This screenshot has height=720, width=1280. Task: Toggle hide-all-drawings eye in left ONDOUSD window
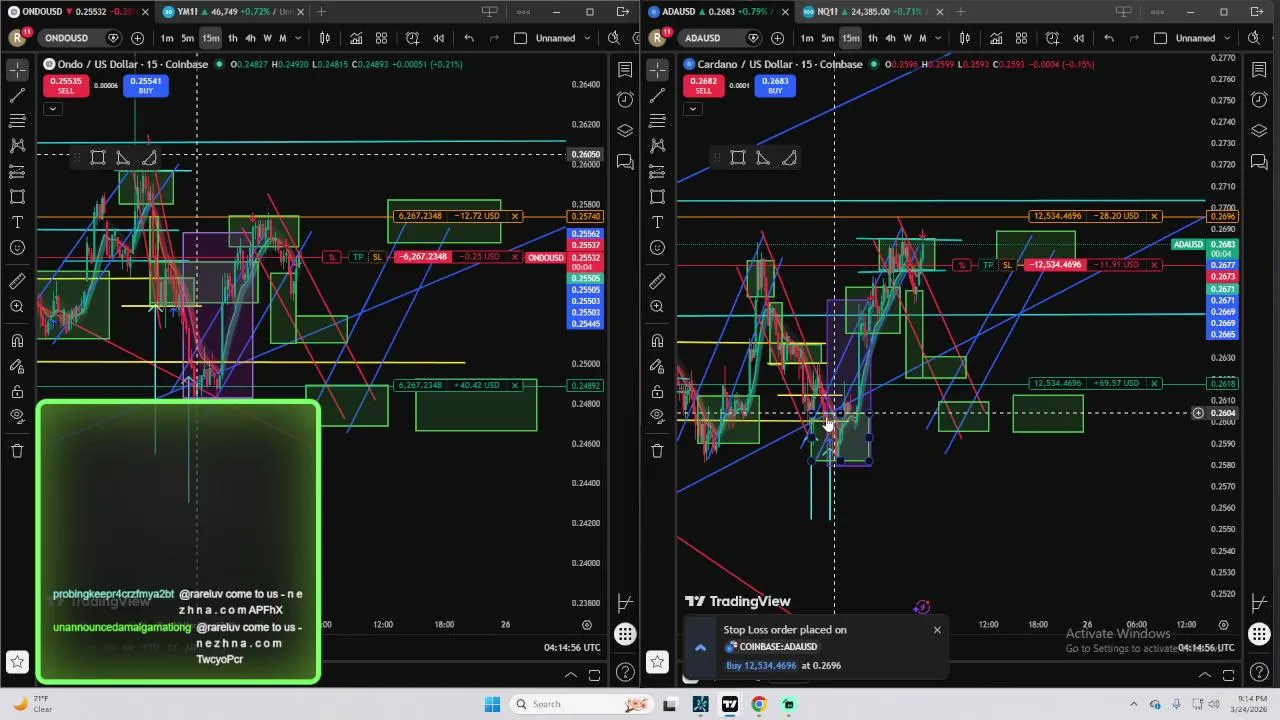coord(17,416)
